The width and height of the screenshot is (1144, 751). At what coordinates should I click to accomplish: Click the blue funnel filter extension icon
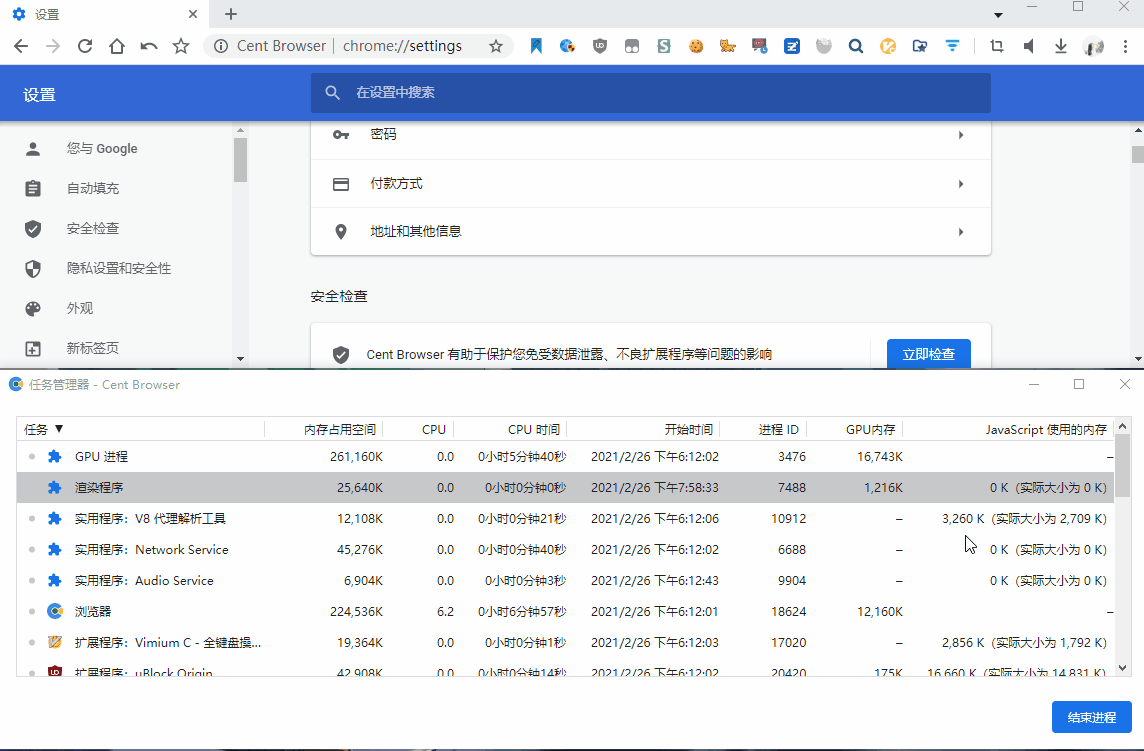pyautogui.click(x=952, y=46)
